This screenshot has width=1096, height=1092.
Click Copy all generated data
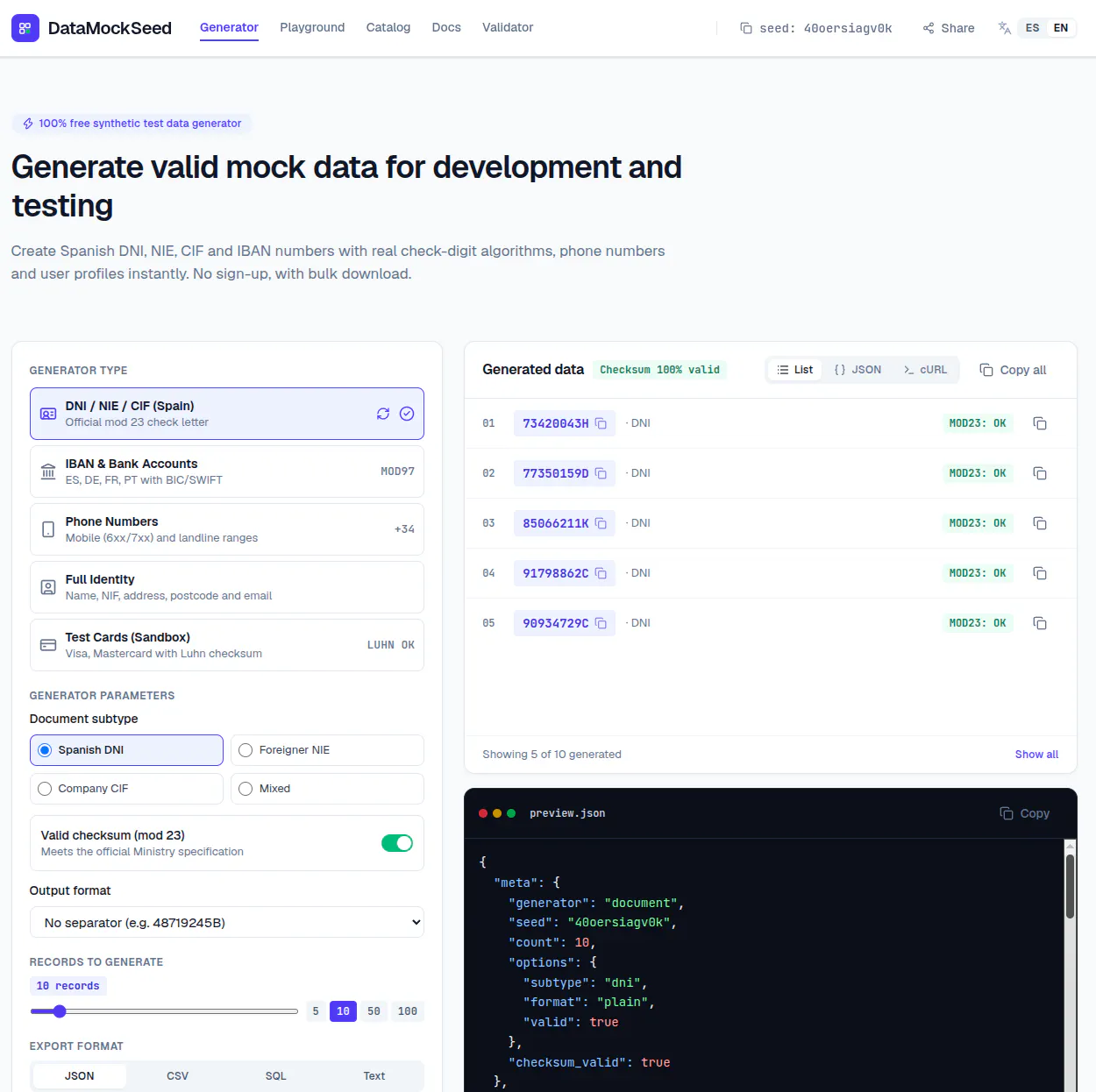coord(1013,370)
